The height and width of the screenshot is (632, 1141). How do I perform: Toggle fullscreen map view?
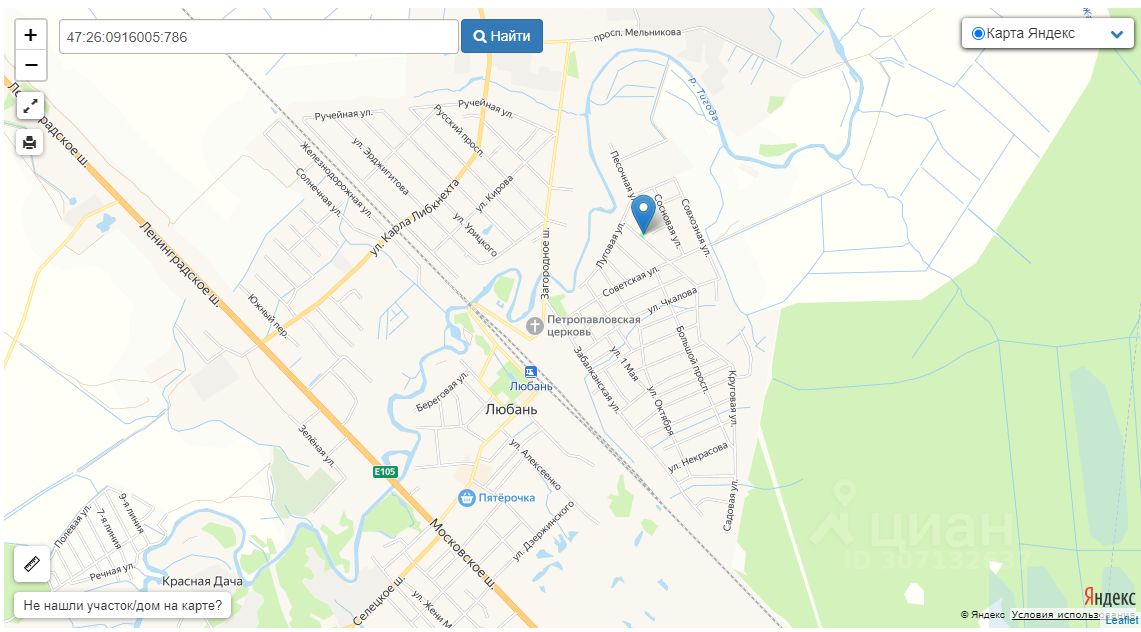[x=30, y=106]
